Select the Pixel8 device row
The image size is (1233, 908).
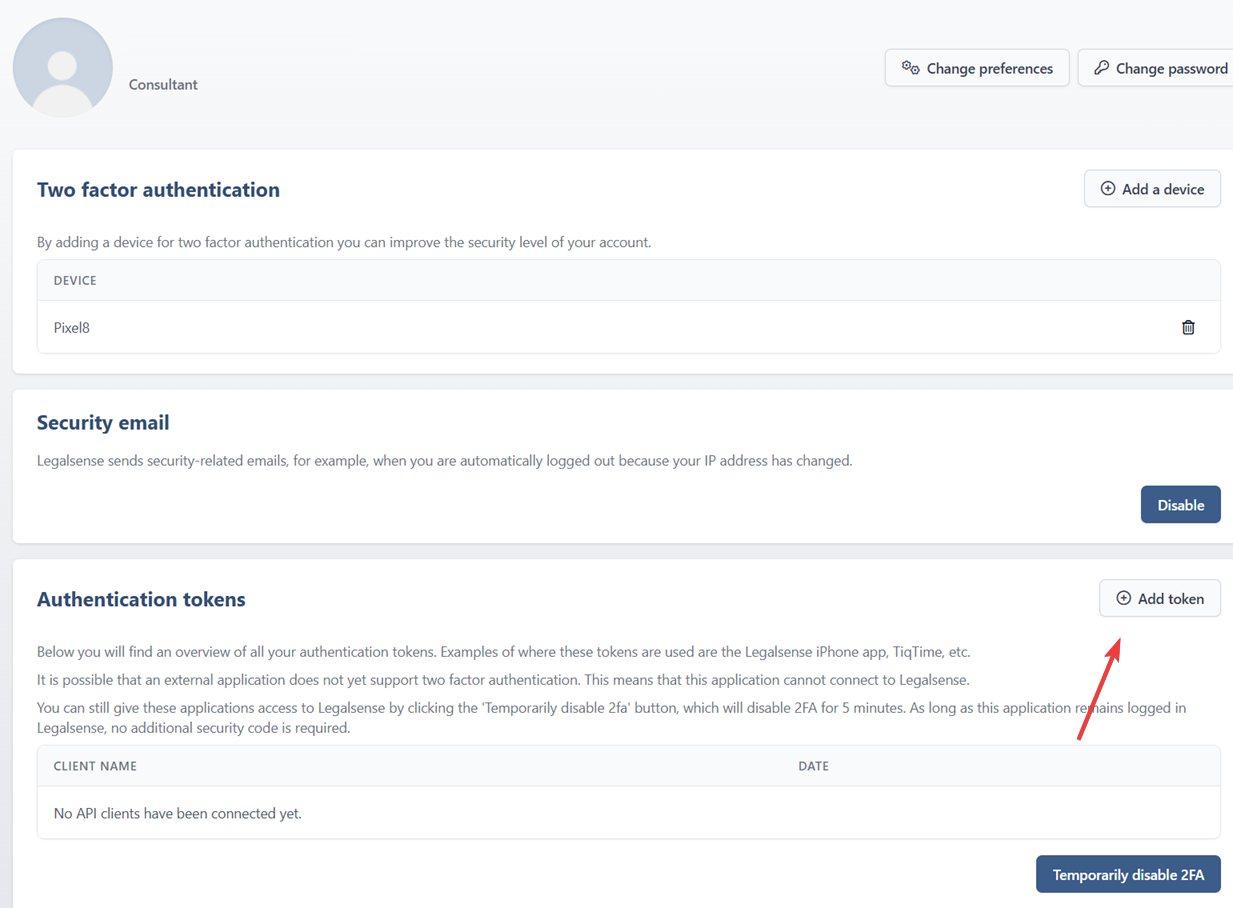(x=629, y=327)
